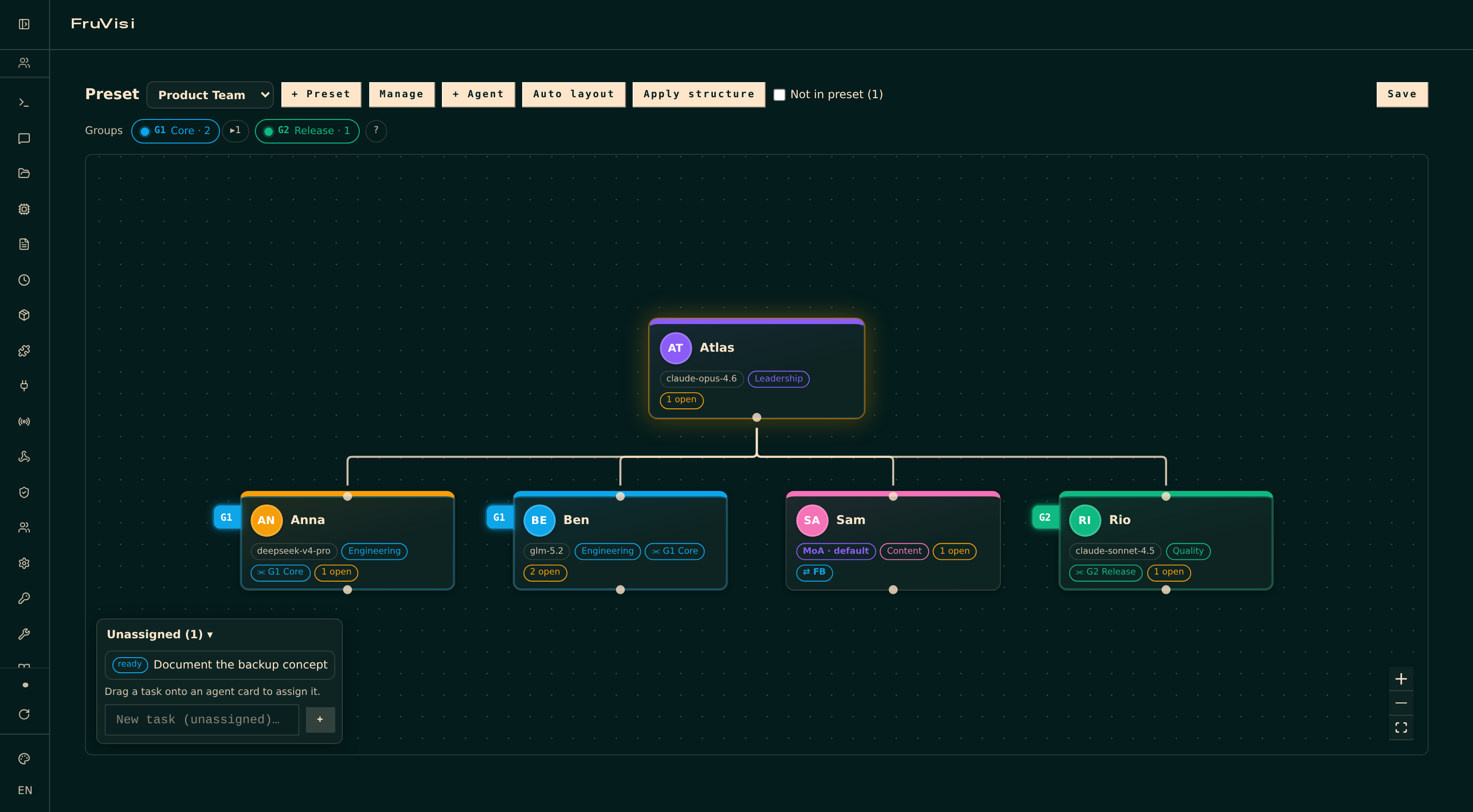The width and height of the screenshot is (1473, 812).
Task: Click the G1 badge beside Ben's card
Action: coord(499,517)
